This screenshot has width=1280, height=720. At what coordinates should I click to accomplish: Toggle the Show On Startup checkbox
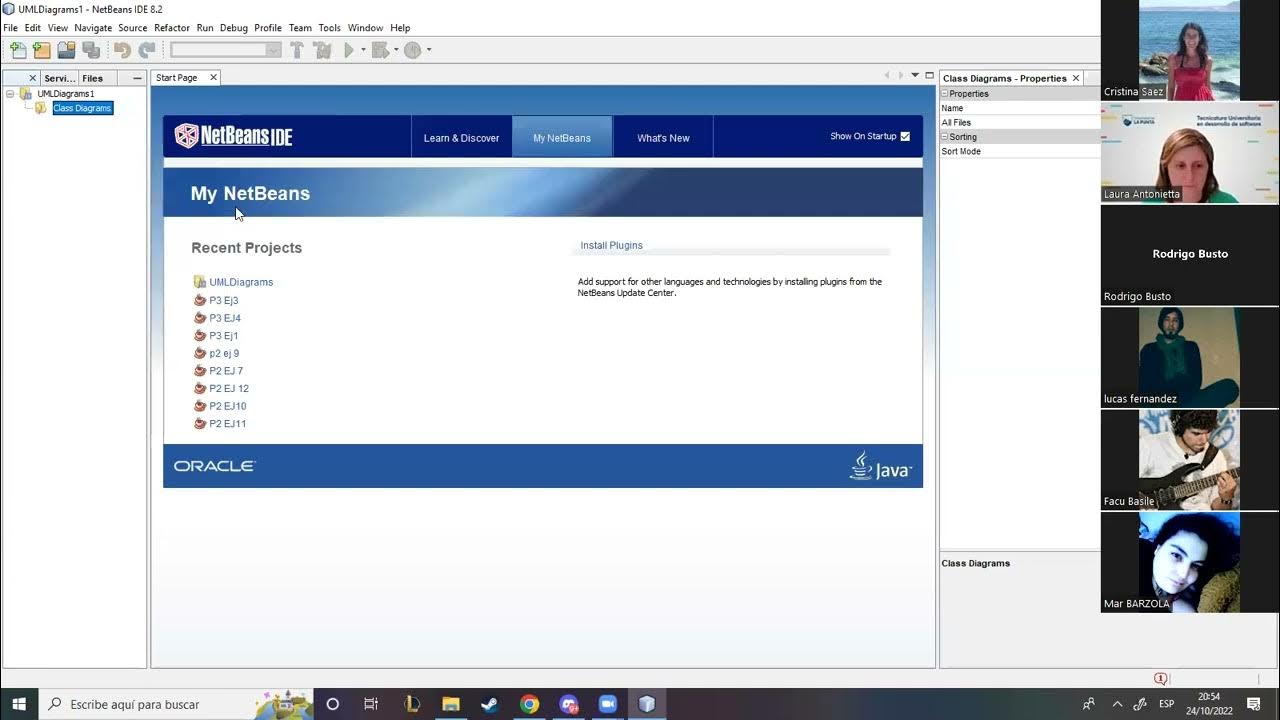(905, 136)
